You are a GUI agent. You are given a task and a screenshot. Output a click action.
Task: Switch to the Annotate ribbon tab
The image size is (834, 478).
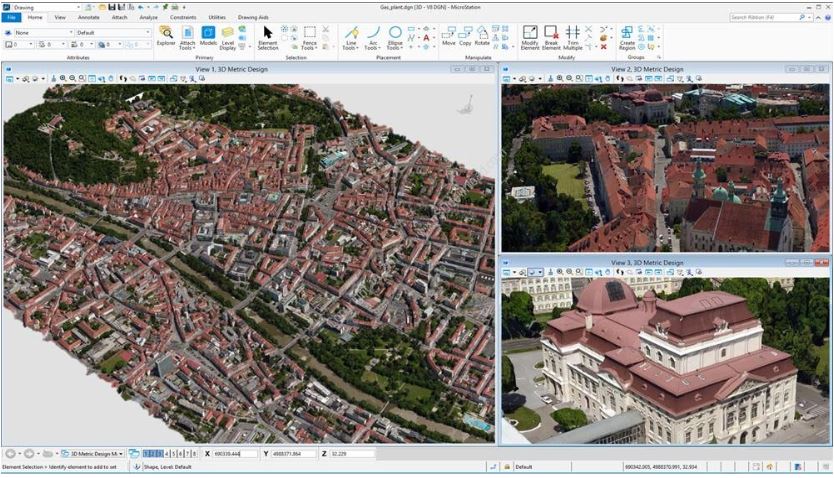(89, 17)
